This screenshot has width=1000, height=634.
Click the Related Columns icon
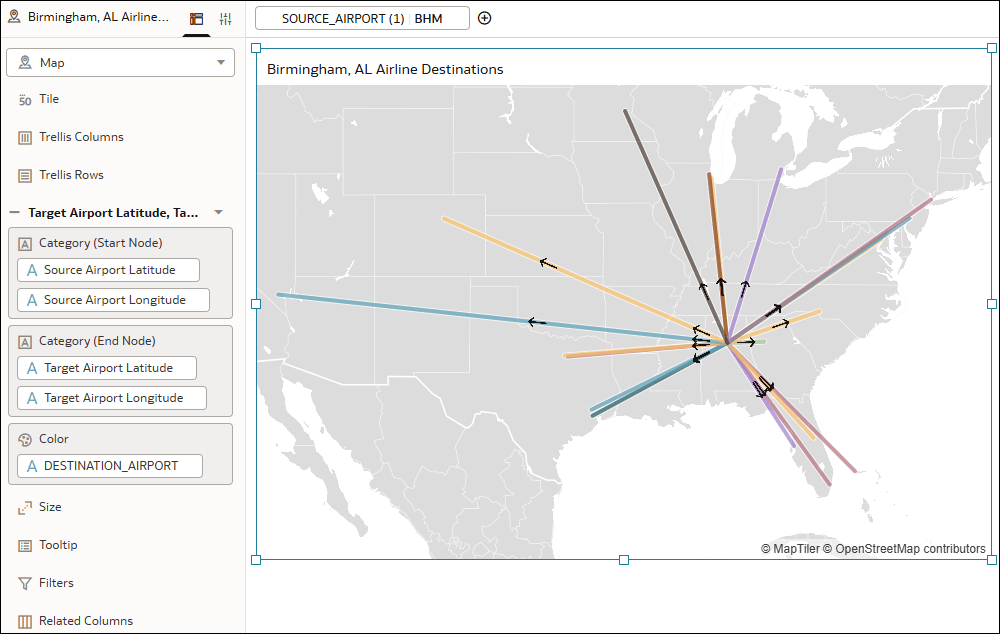[24, 621]
